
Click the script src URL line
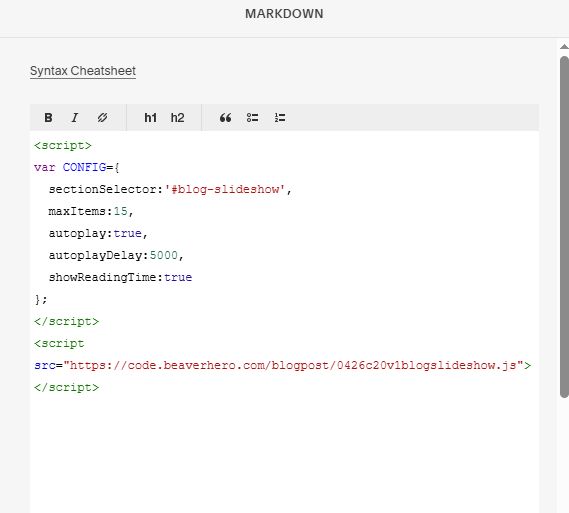283,365
